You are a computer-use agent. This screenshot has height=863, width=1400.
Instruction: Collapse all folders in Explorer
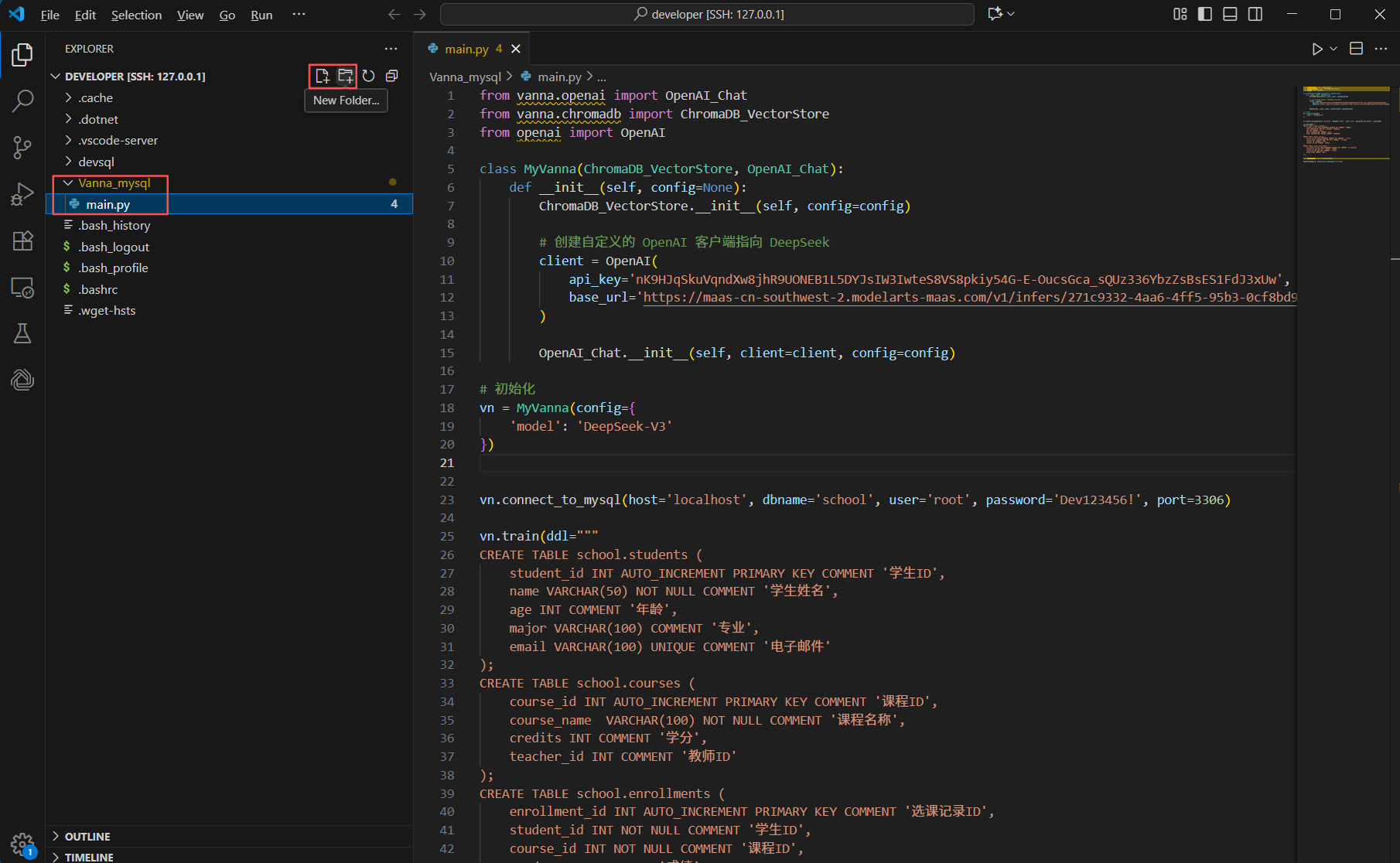pos(392,76)
